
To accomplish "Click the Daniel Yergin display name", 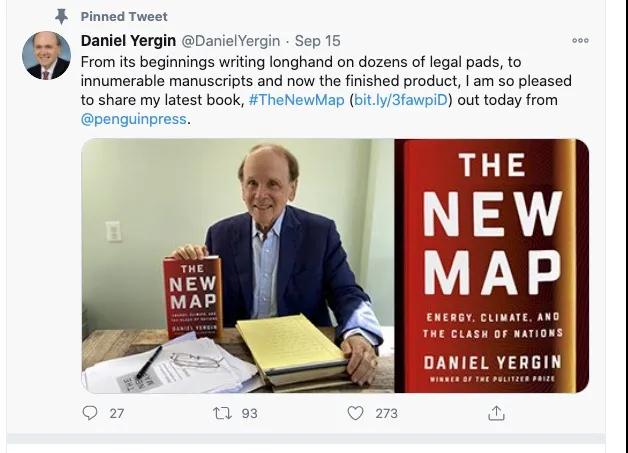I will point(128,41).
